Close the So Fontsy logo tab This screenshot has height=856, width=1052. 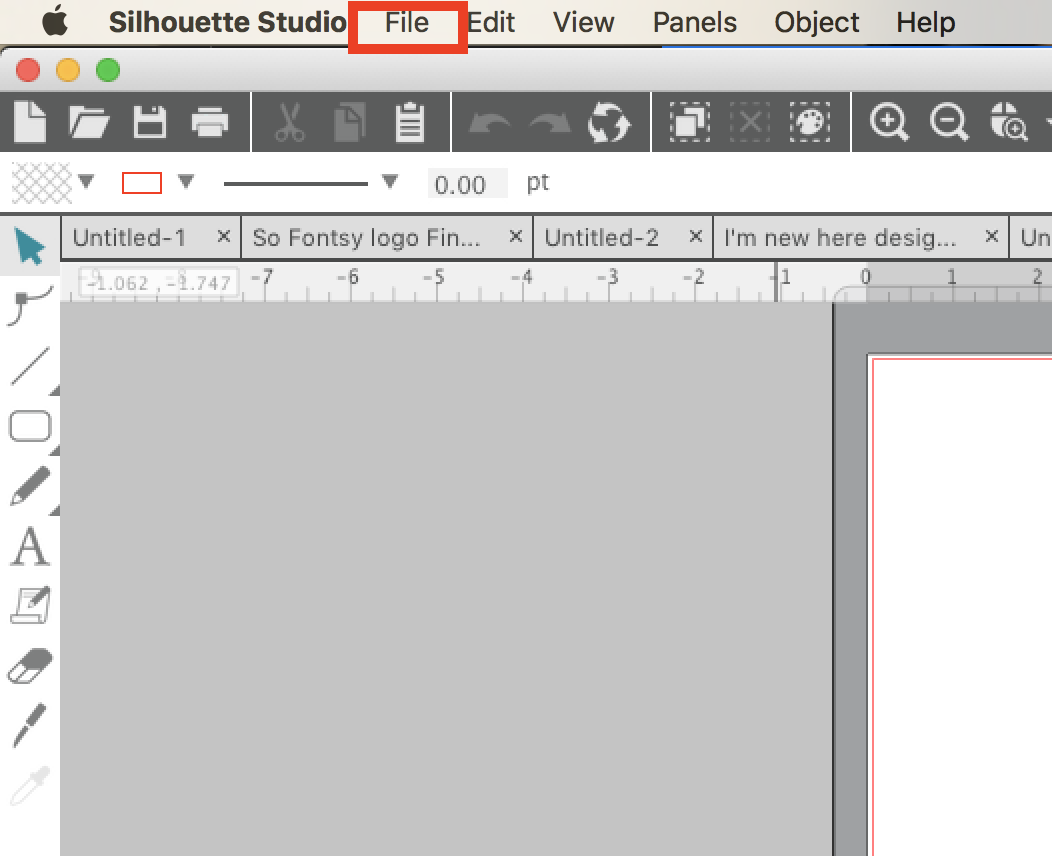pyautogui.click(x=515, y=236)
